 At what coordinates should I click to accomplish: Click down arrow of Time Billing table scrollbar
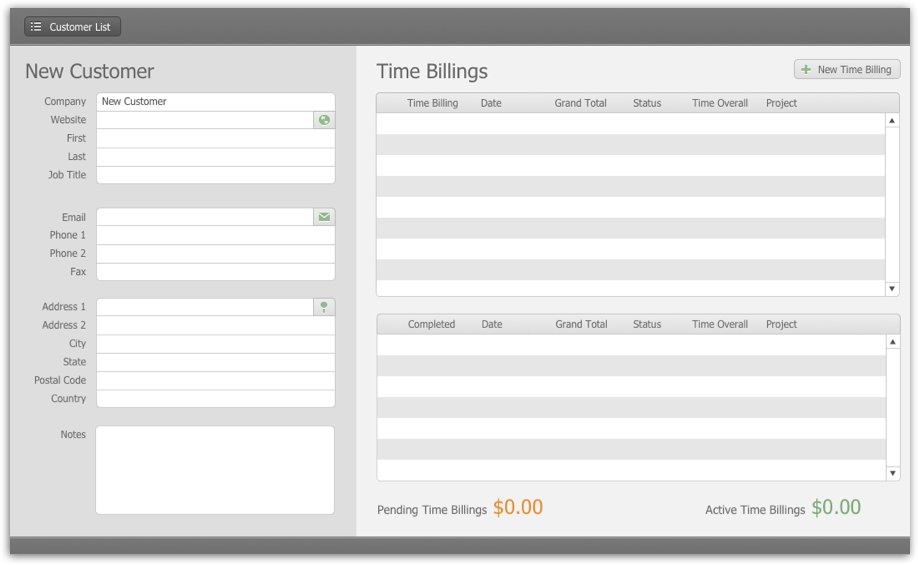pyautogui.click(x=892, y=288)
